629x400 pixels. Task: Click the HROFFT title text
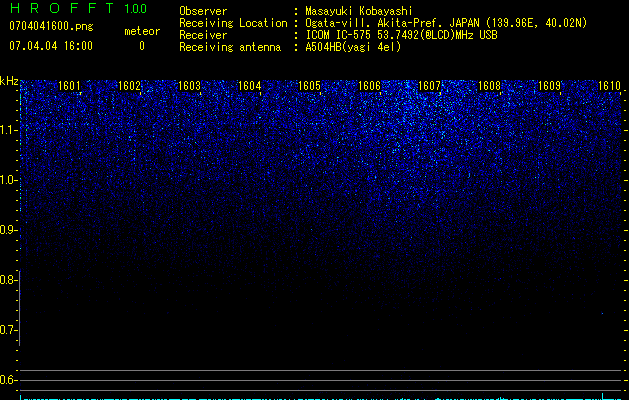[62, 8]
